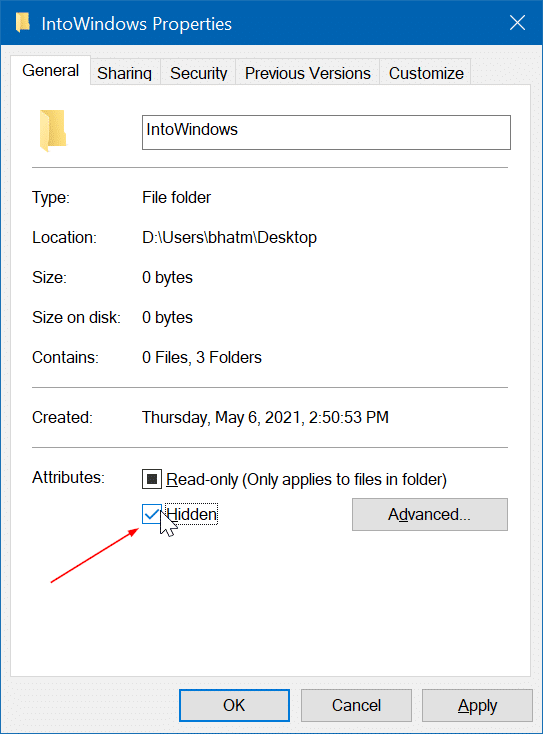Go to the Previous Versions tab
The image size is (543, 734).
[x=308, y=73]
